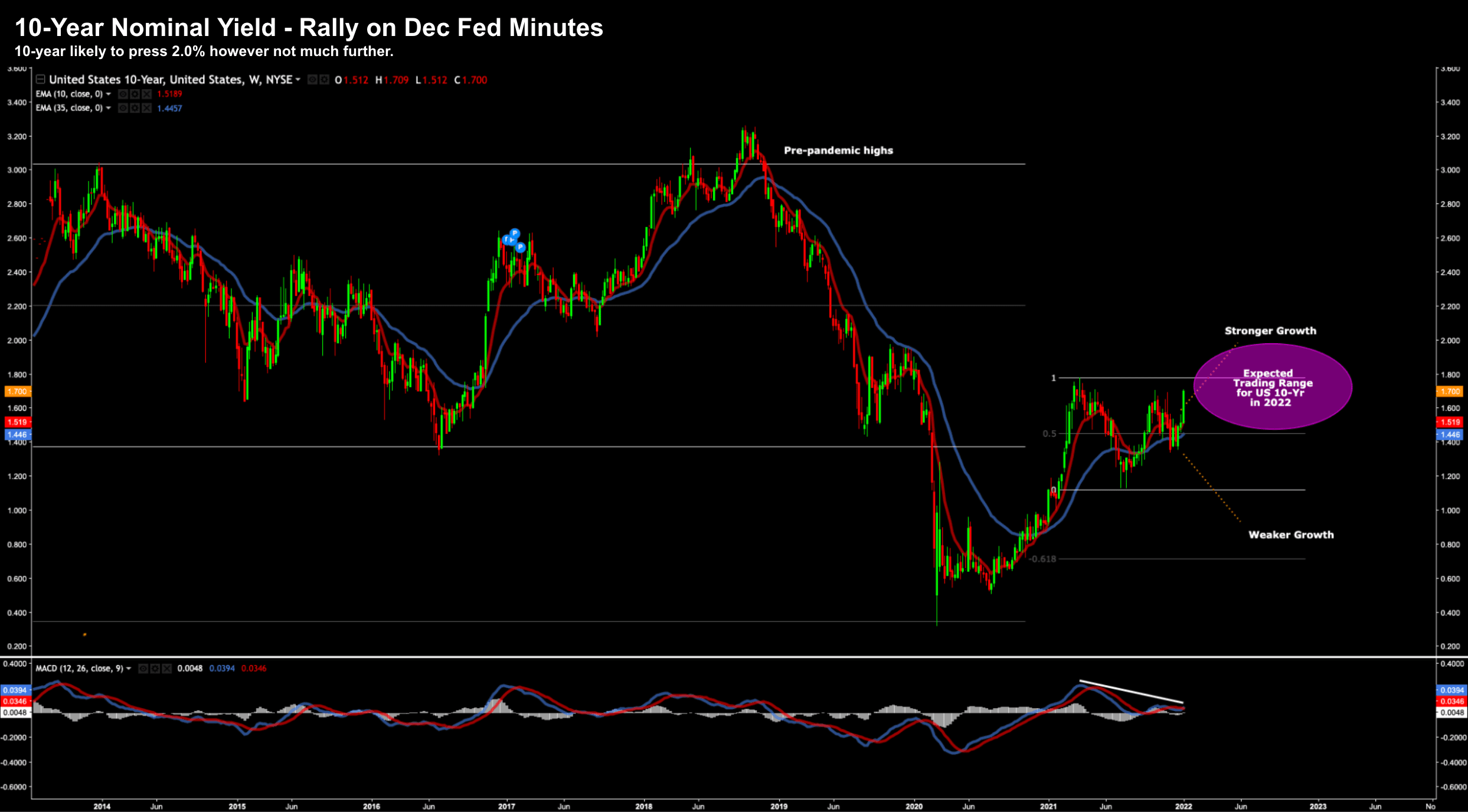Image resolution: width=1468 pixels, height=812 pixels.
Task: Hide EMA 10 using its eye icon
Action: pos(123,94)
